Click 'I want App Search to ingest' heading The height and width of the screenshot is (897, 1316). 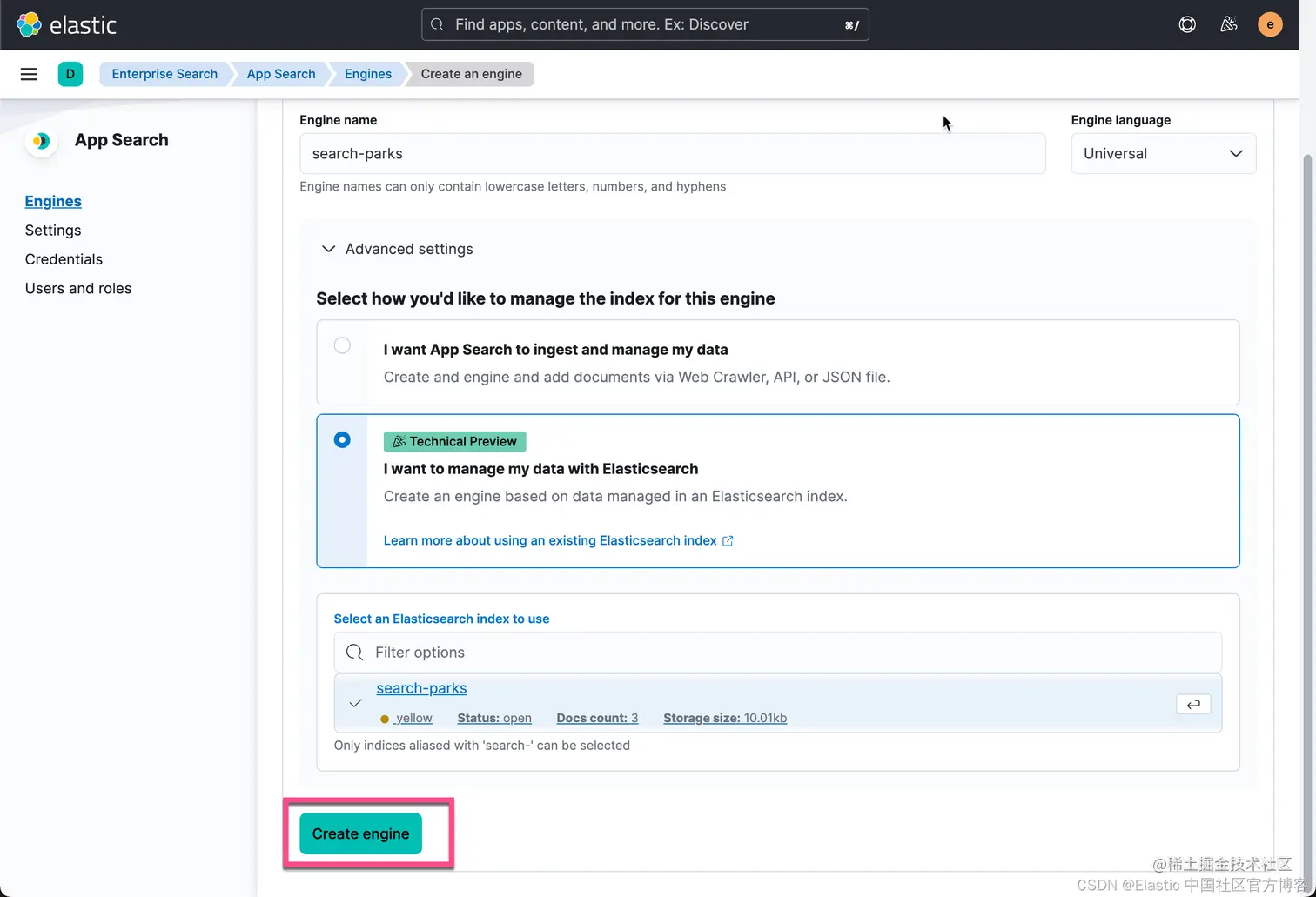tap(555, 350)
